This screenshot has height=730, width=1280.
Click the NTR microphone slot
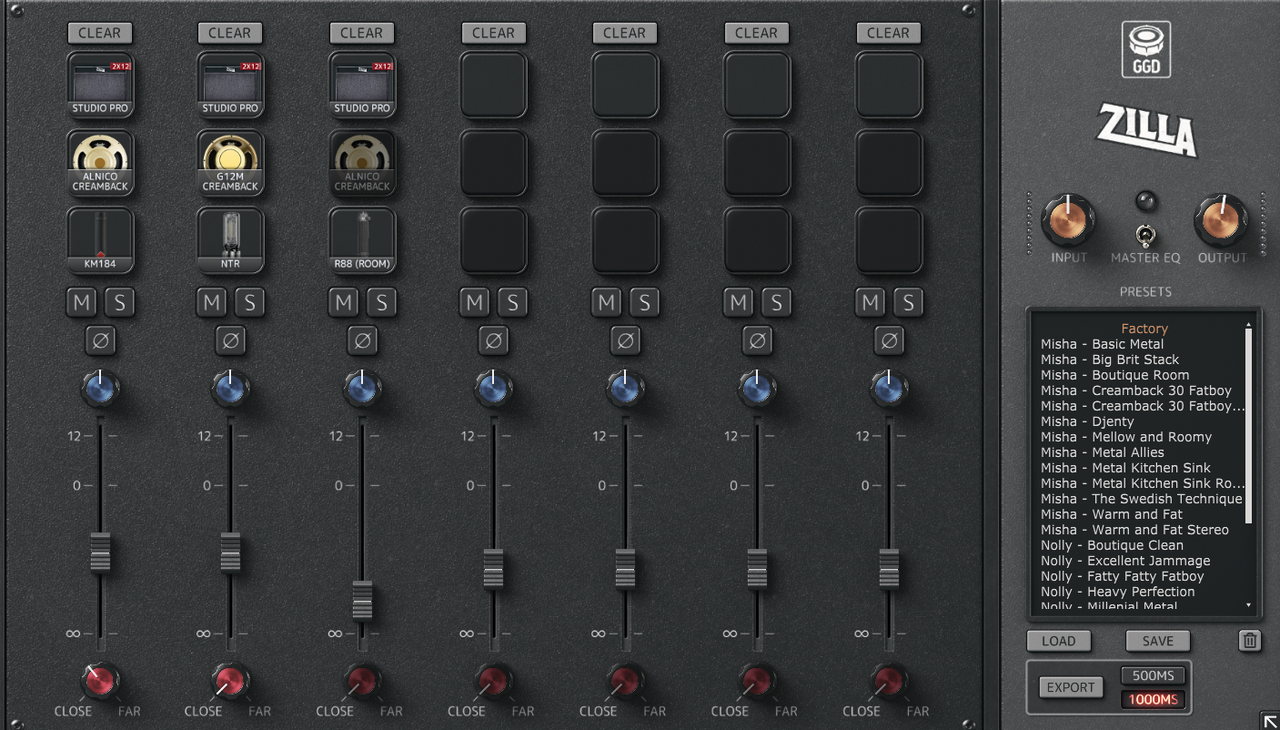231,241
